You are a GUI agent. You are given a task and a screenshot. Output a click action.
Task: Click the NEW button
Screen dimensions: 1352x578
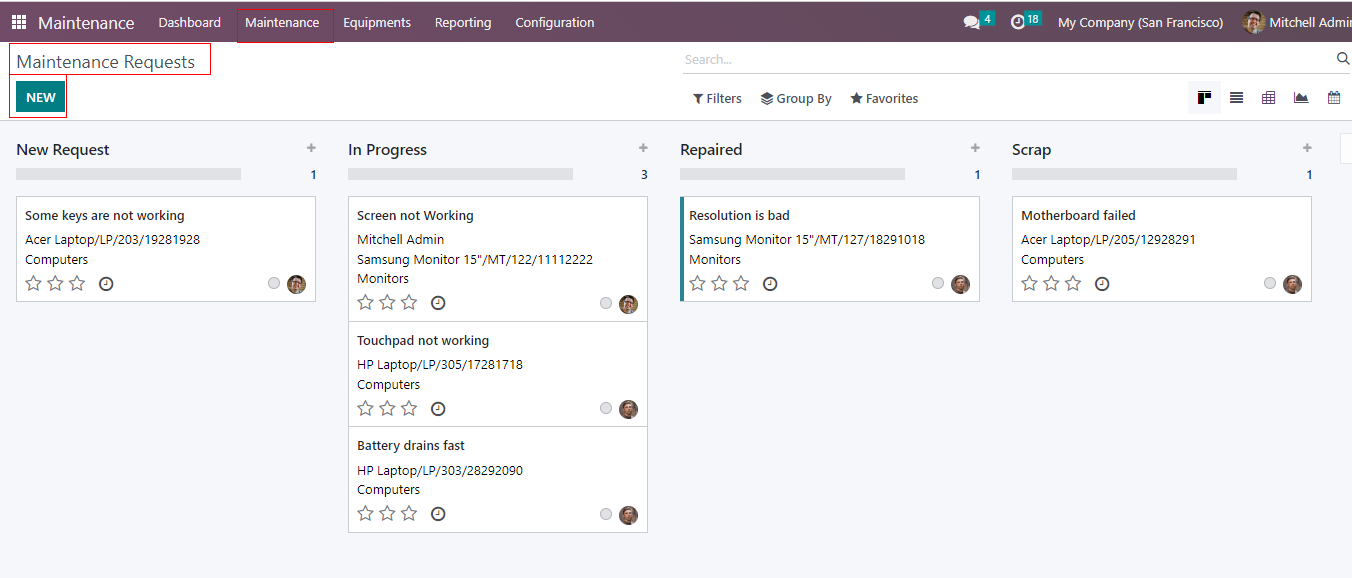tap(41, 97)
